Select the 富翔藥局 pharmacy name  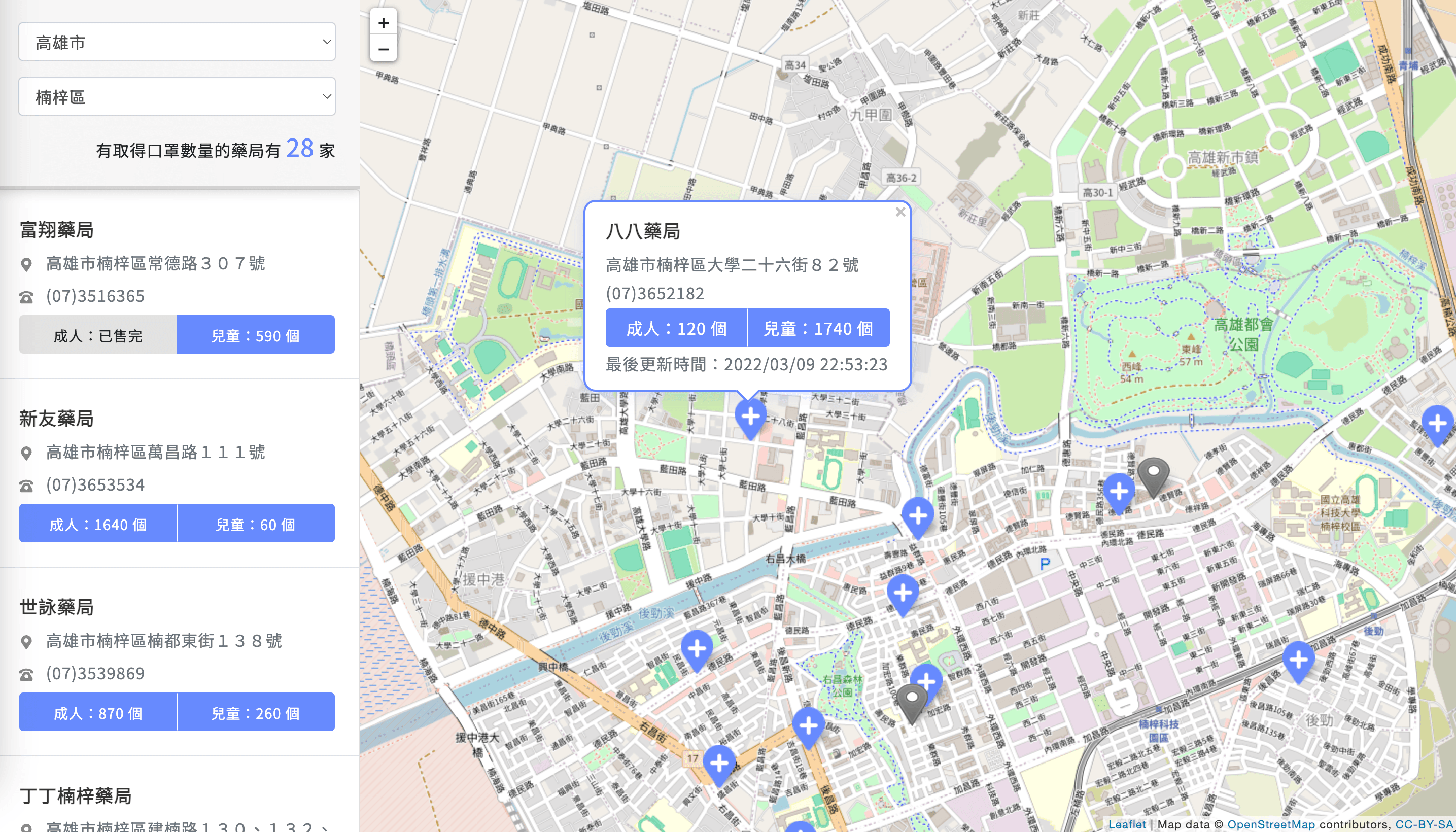pyautogui.click(x=57, y=230)
